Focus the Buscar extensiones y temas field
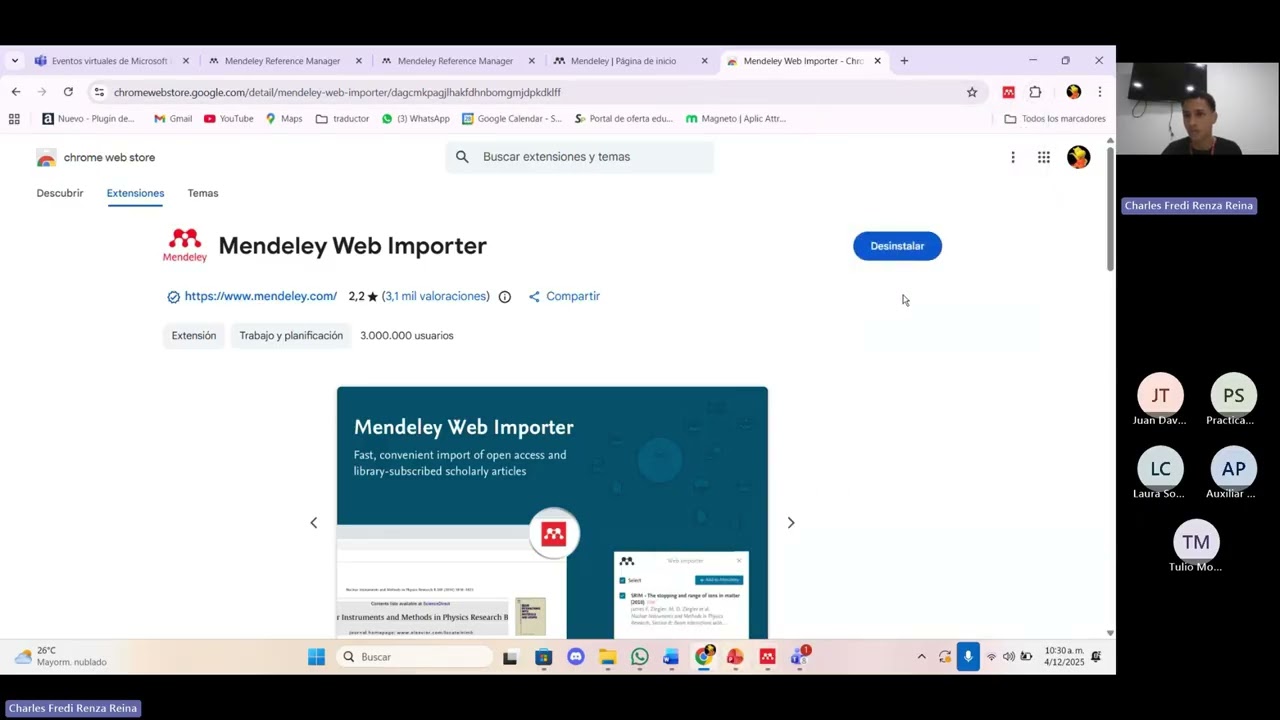The height and width of the screenshot is (720, 1280). pyautogui.click(x=580, y=157)
